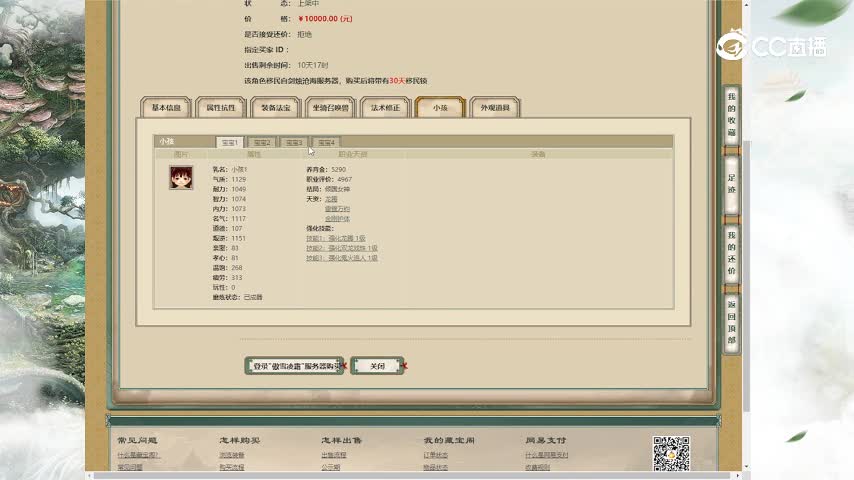
Task: Switch to the 属性抗性 tab
Action: point(221,107)
